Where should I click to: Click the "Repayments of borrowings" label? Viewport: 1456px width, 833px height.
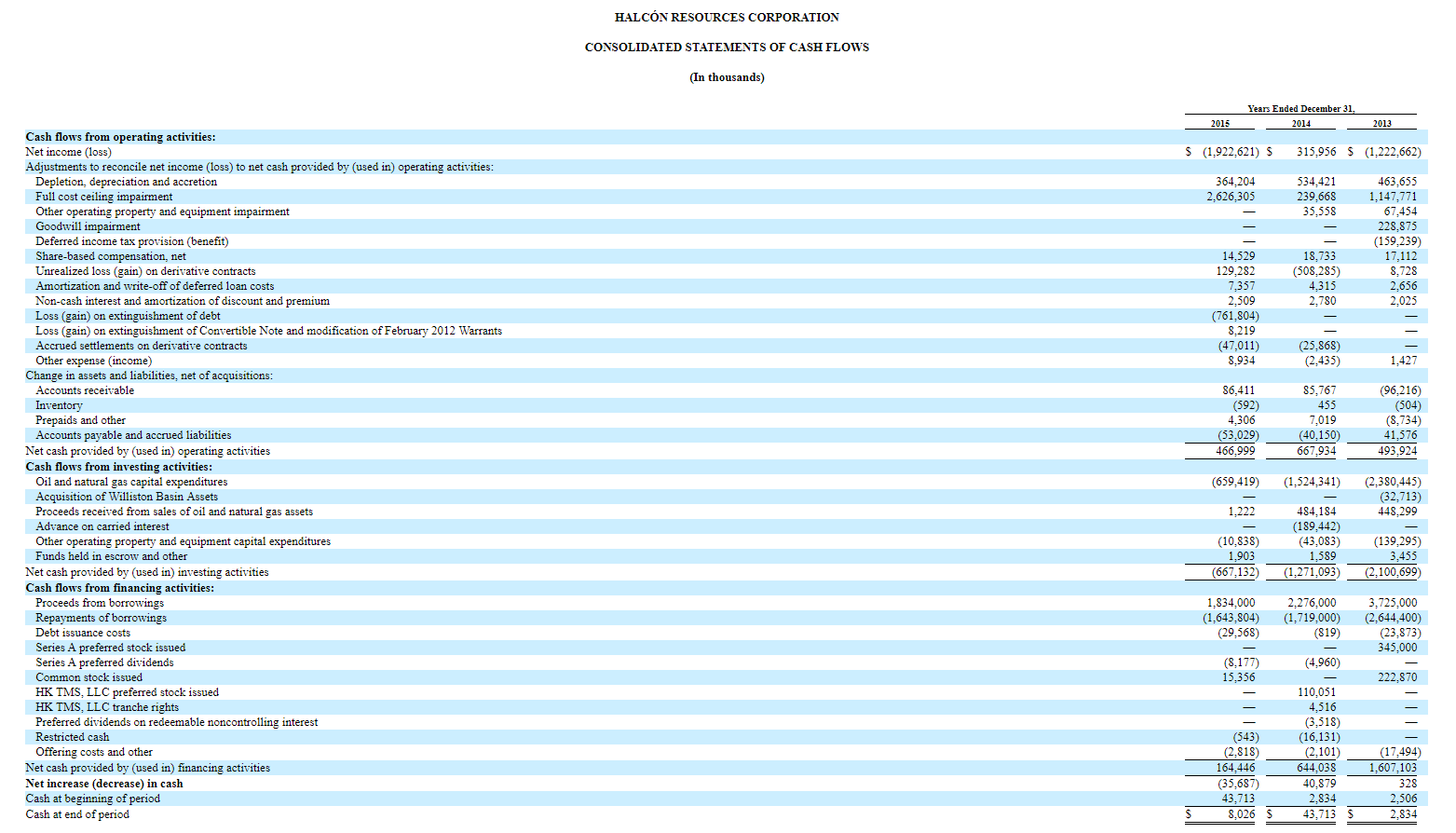102,618
